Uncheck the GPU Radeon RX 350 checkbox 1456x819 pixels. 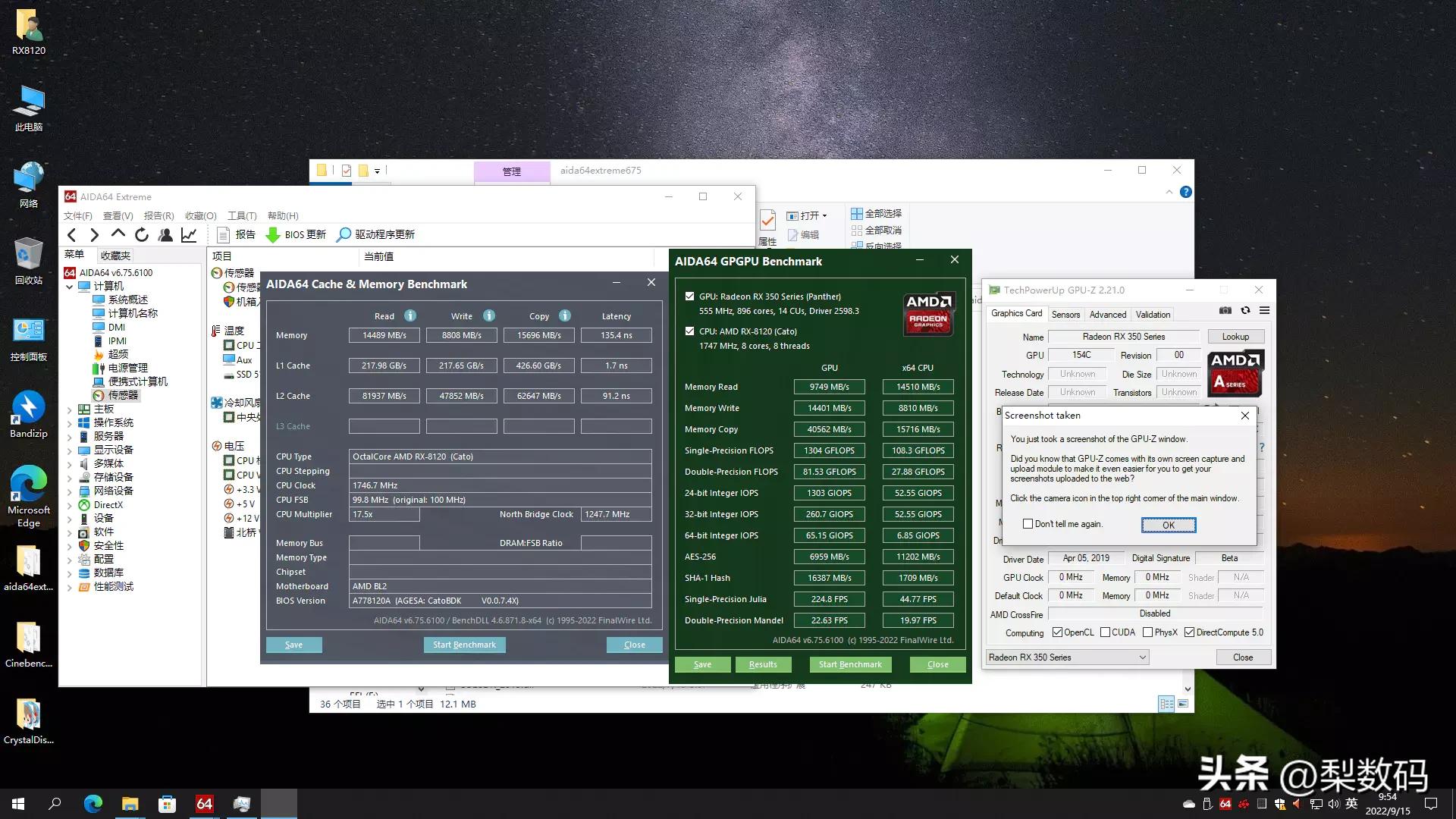click(689, 297)
